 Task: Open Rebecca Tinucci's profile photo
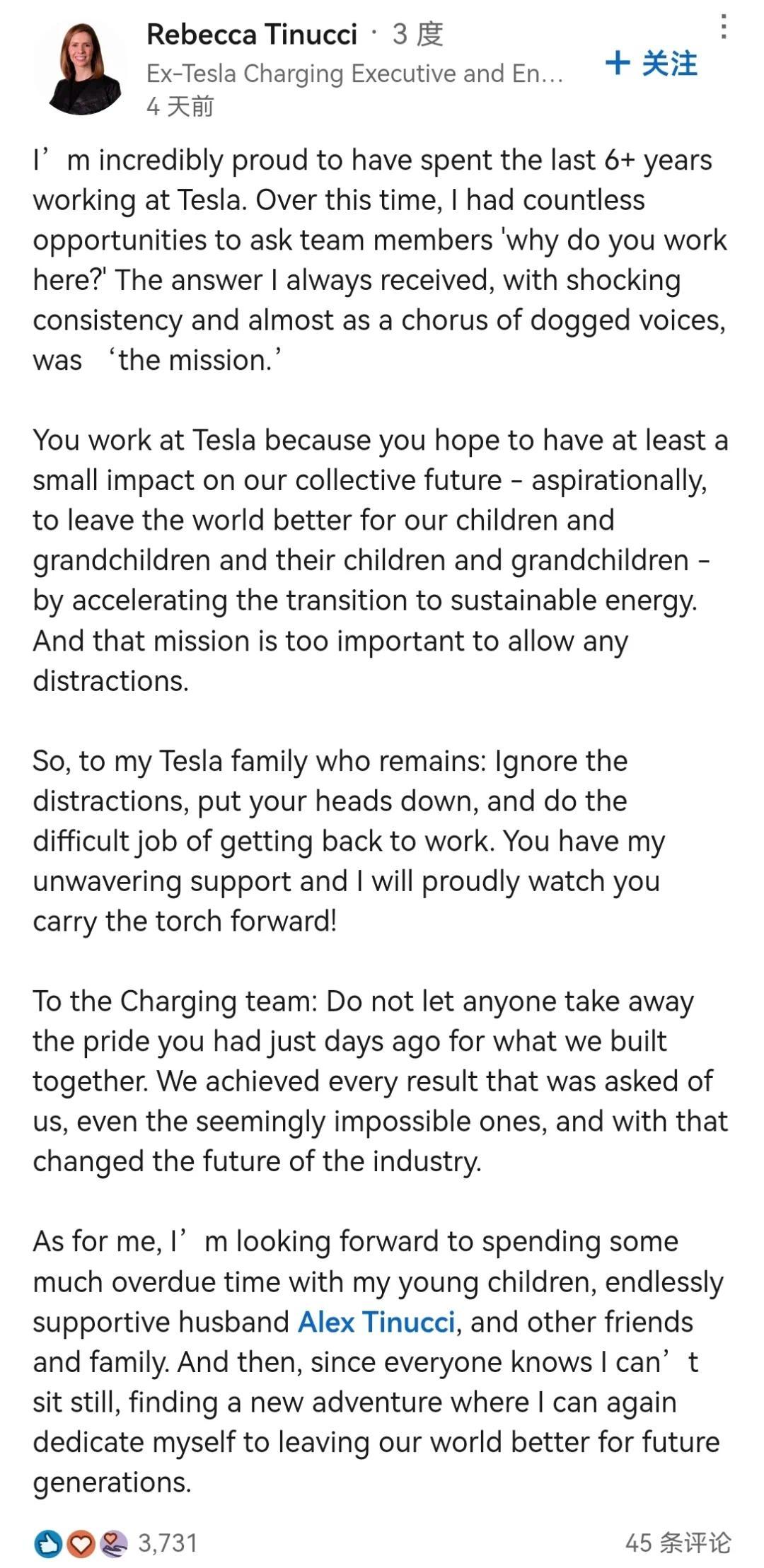pyautogui.click(x=82, y=69)
